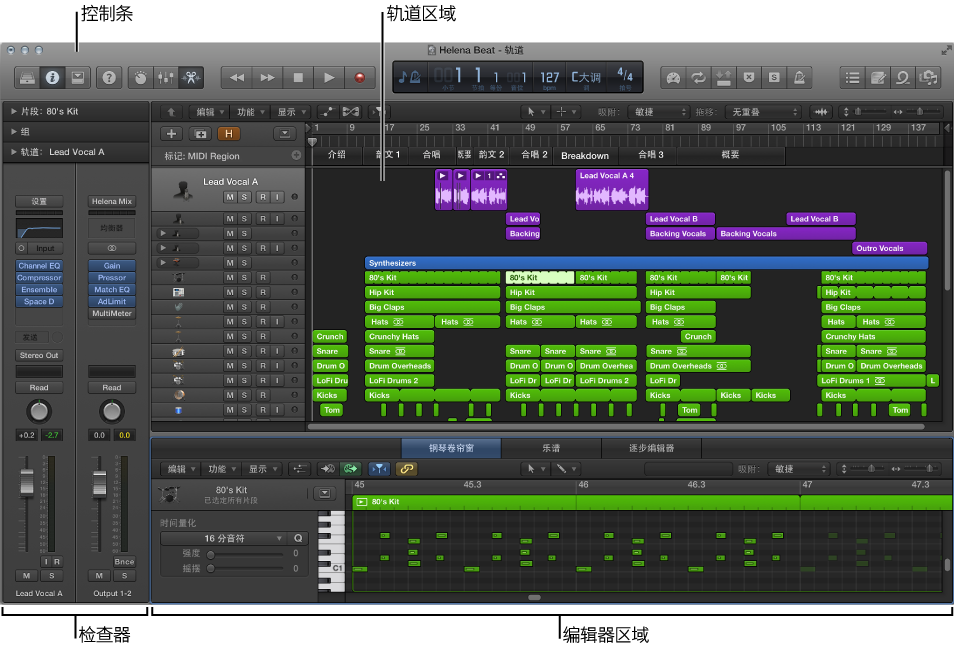Open quick help via the question mark icon
Viewport: 956px width, 656px height.
click(x=108, y=77)
